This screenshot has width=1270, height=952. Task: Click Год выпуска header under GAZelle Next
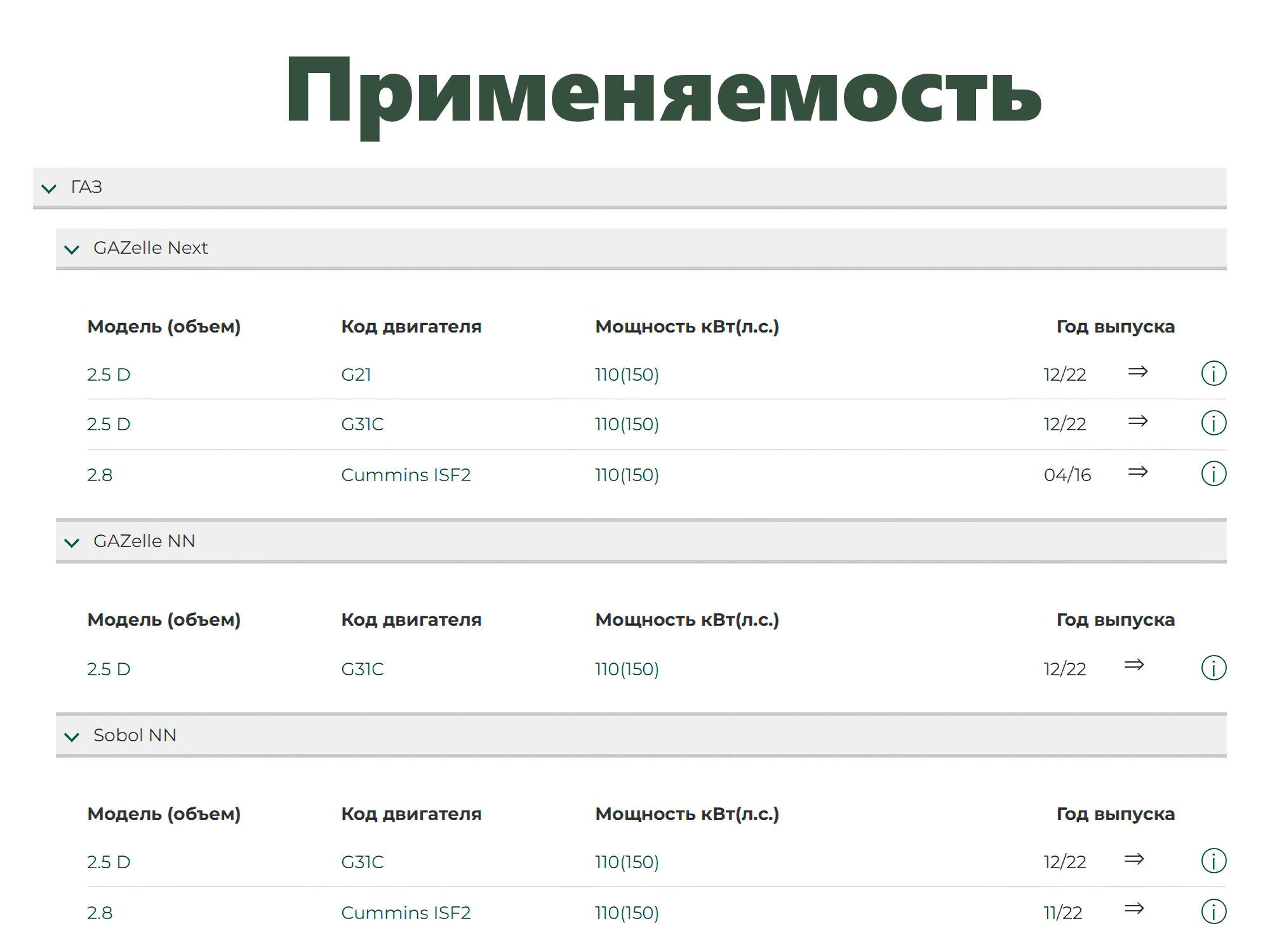[x=1116, y=326]
